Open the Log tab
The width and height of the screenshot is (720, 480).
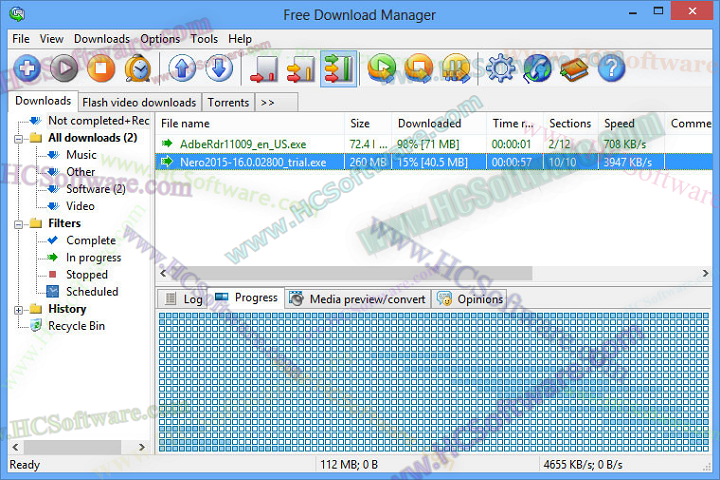pos(185,299)
